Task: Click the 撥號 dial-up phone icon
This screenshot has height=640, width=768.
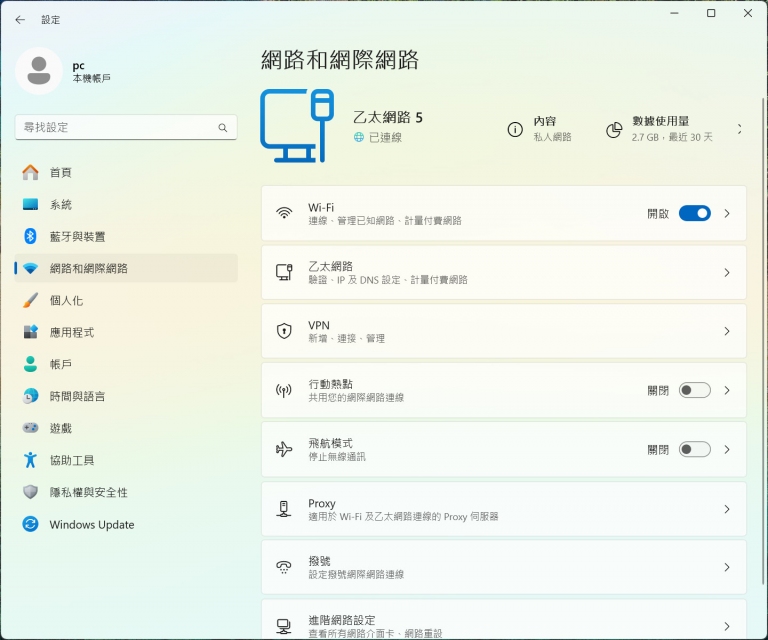Action: click(284, 567)
